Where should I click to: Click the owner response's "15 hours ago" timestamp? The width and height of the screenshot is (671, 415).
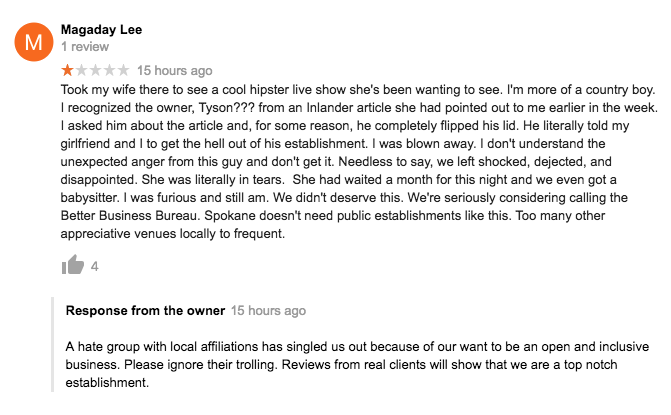[x=268, y=311]
